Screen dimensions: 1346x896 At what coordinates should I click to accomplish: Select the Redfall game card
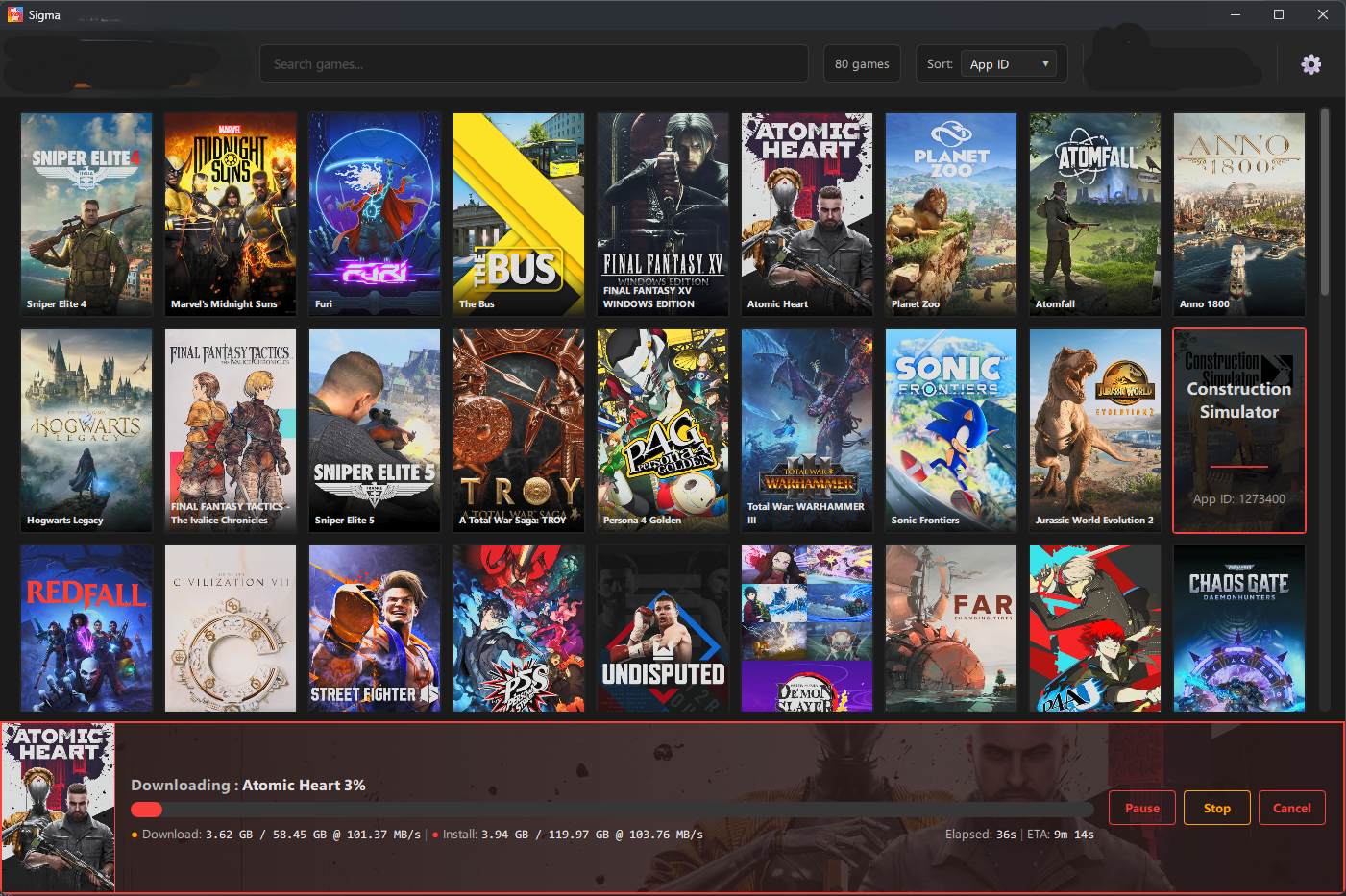coord(86,628)
